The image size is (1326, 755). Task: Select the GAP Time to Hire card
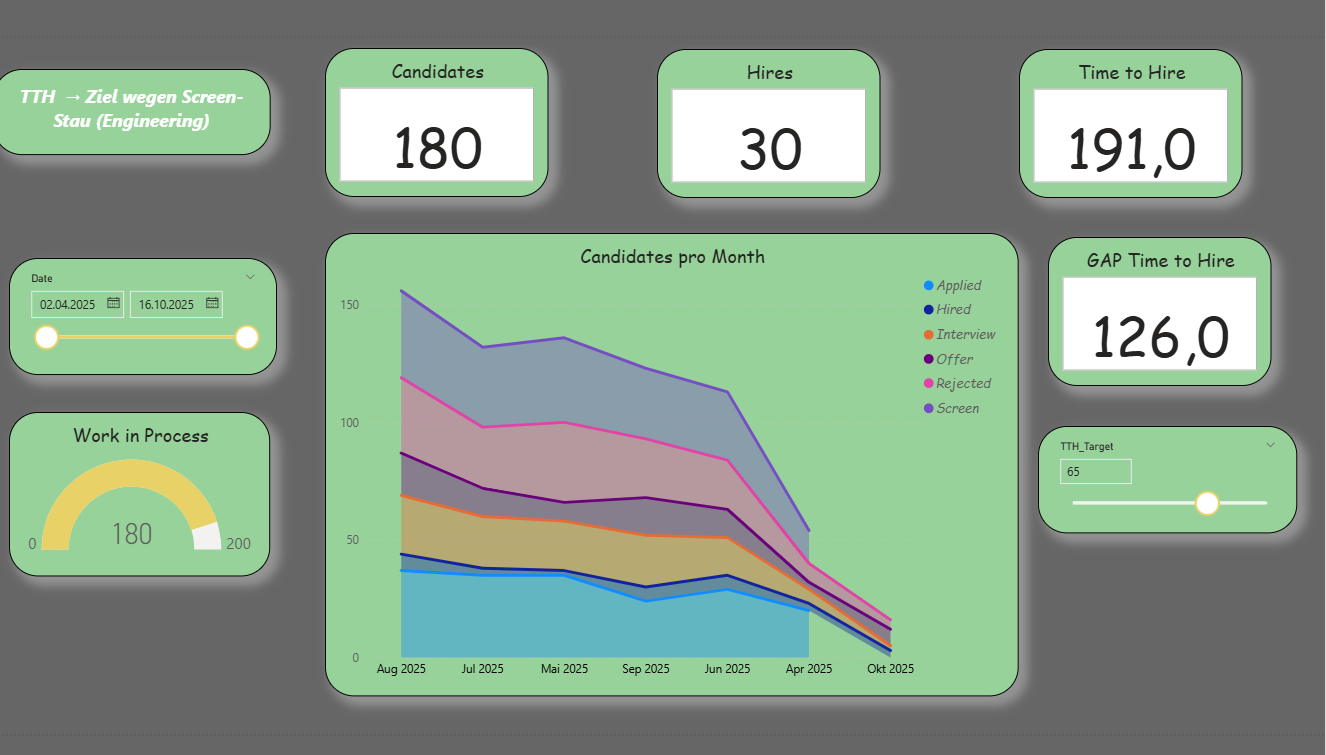click(1158, 311)
